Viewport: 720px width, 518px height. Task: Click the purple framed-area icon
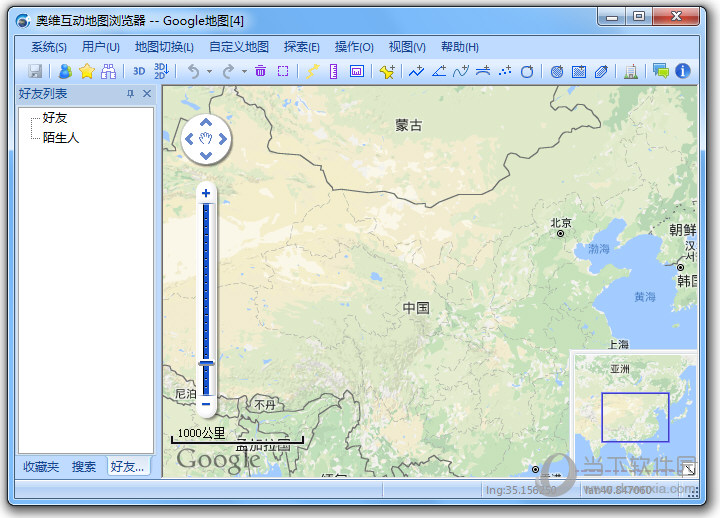coord(357,71)
